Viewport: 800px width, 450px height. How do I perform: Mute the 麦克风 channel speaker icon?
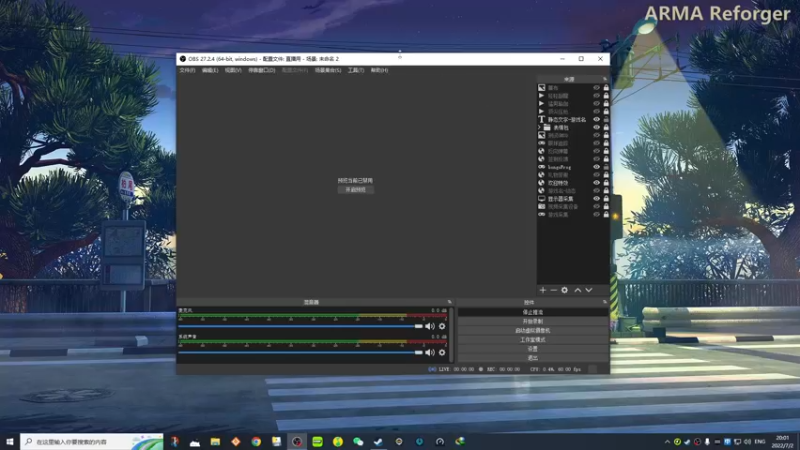point(430,326)
